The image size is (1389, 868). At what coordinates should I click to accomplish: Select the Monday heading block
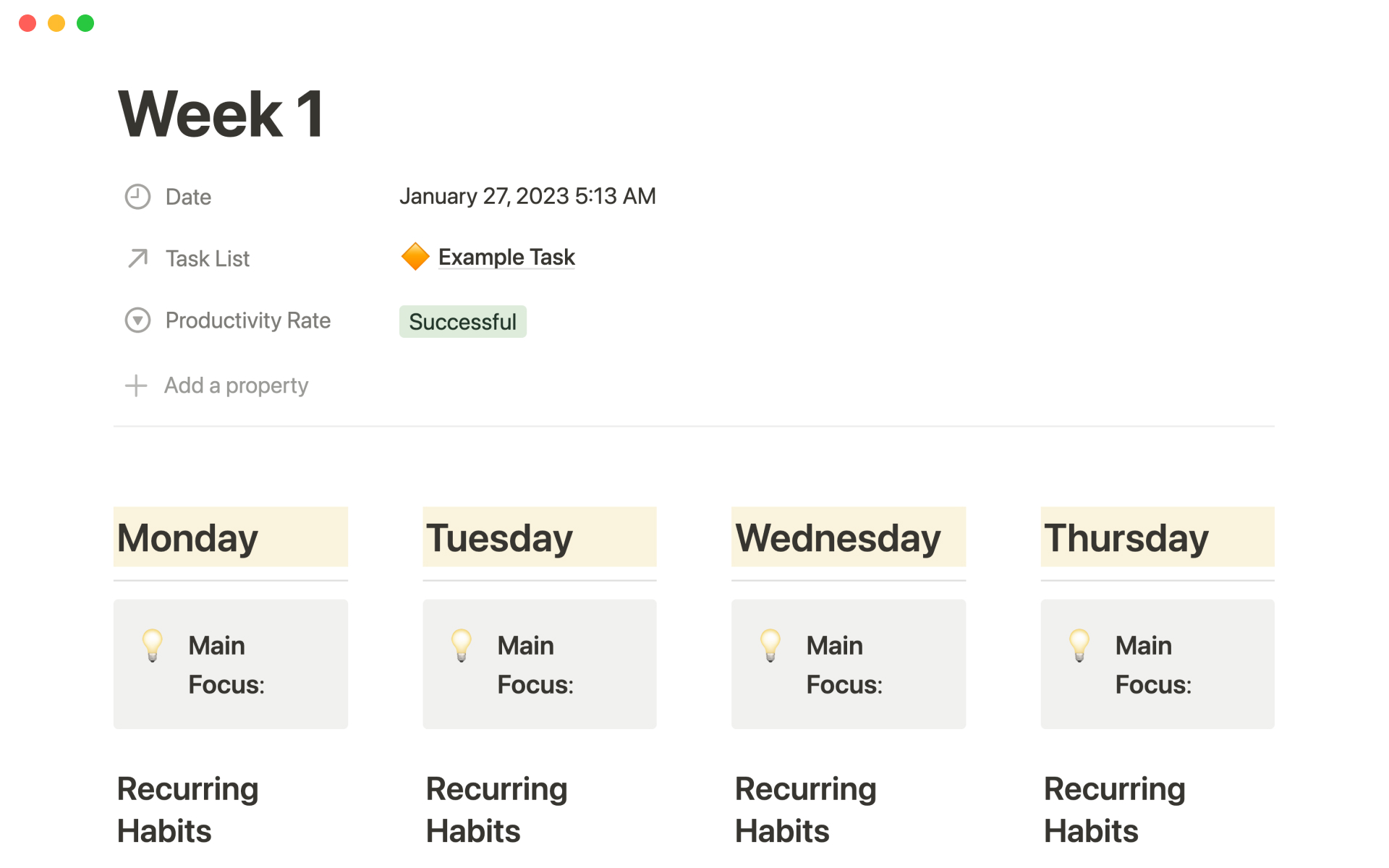click(188, 538)
